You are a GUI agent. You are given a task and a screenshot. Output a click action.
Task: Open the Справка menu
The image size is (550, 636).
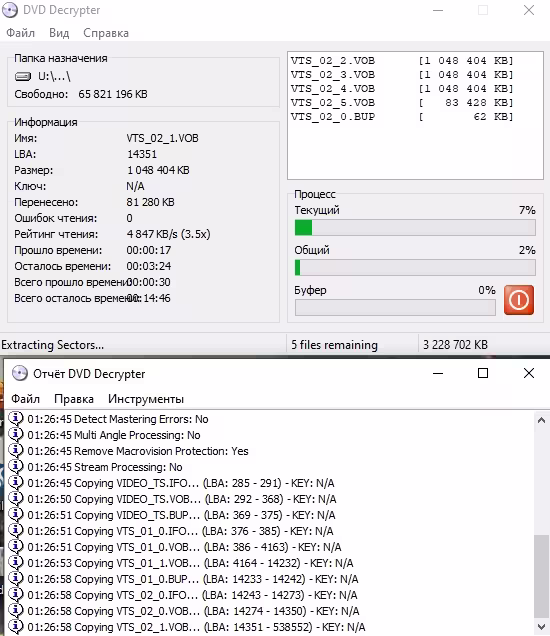click(106, 33)
